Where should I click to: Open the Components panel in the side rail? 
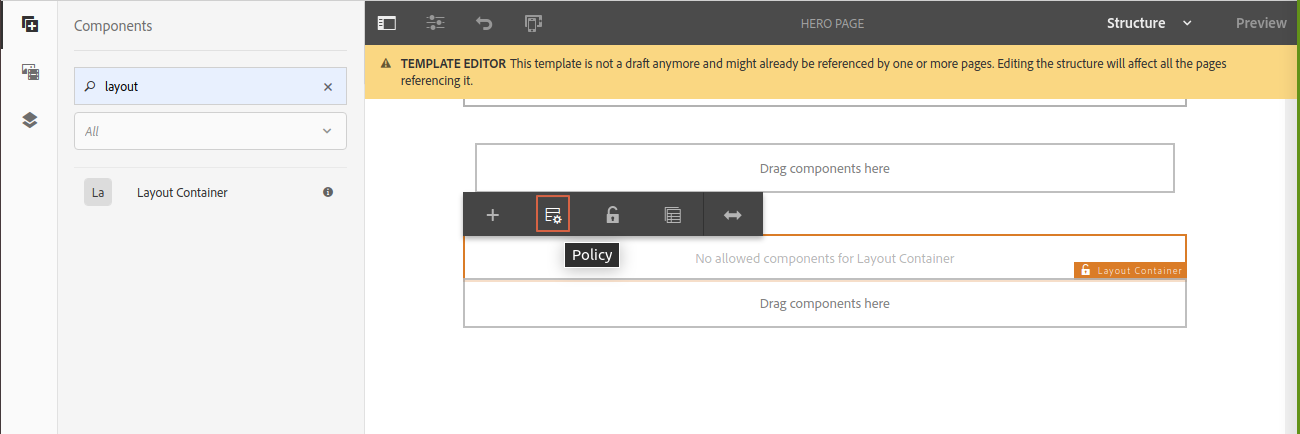coord(29,23)
